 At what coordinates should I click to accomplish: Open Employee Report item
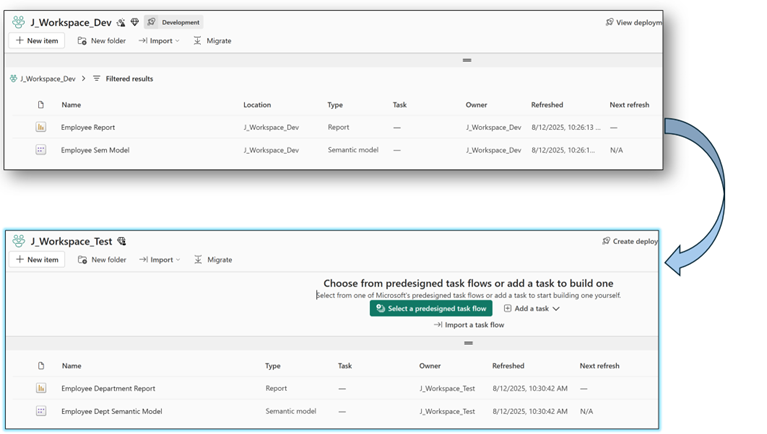coord(88,127)
